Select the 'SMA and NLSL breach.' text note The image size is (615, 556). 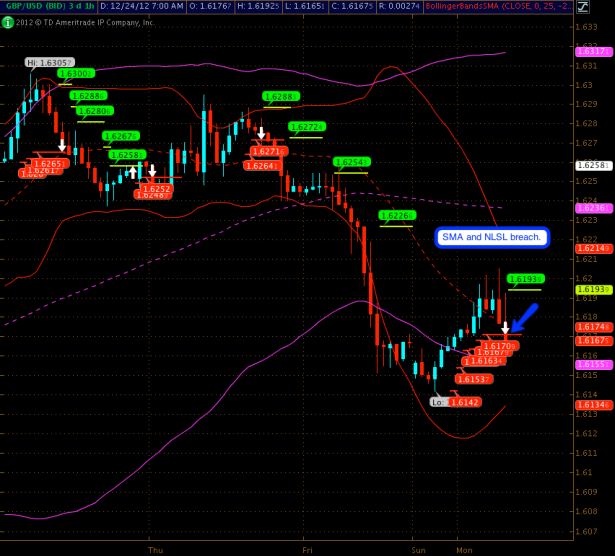click(x=492, y=237)
